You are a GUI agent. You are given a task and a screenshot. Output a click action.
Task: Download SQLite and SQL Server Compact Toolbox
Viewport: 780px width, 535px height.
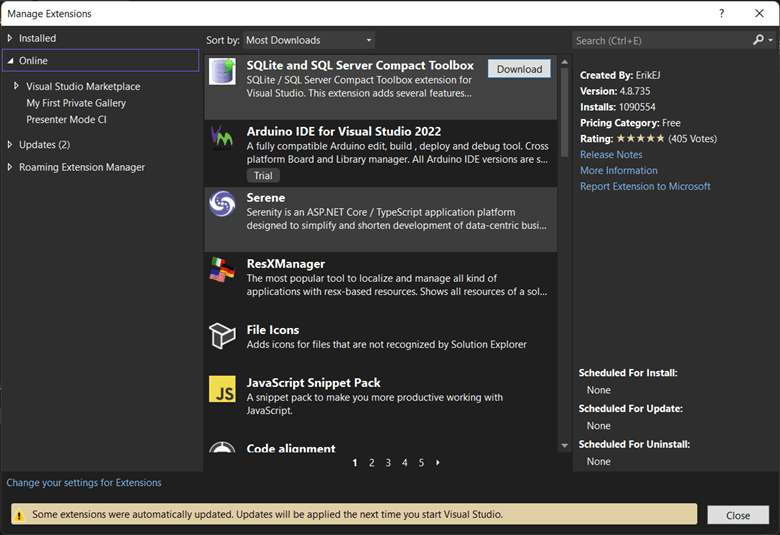(x=519, y=69)
